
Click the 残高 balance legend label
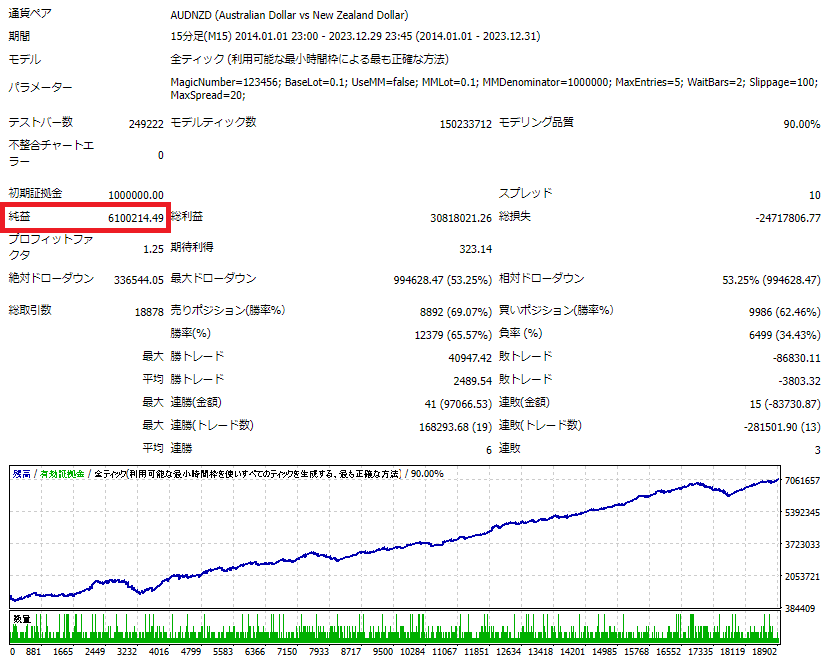[22, 474]
